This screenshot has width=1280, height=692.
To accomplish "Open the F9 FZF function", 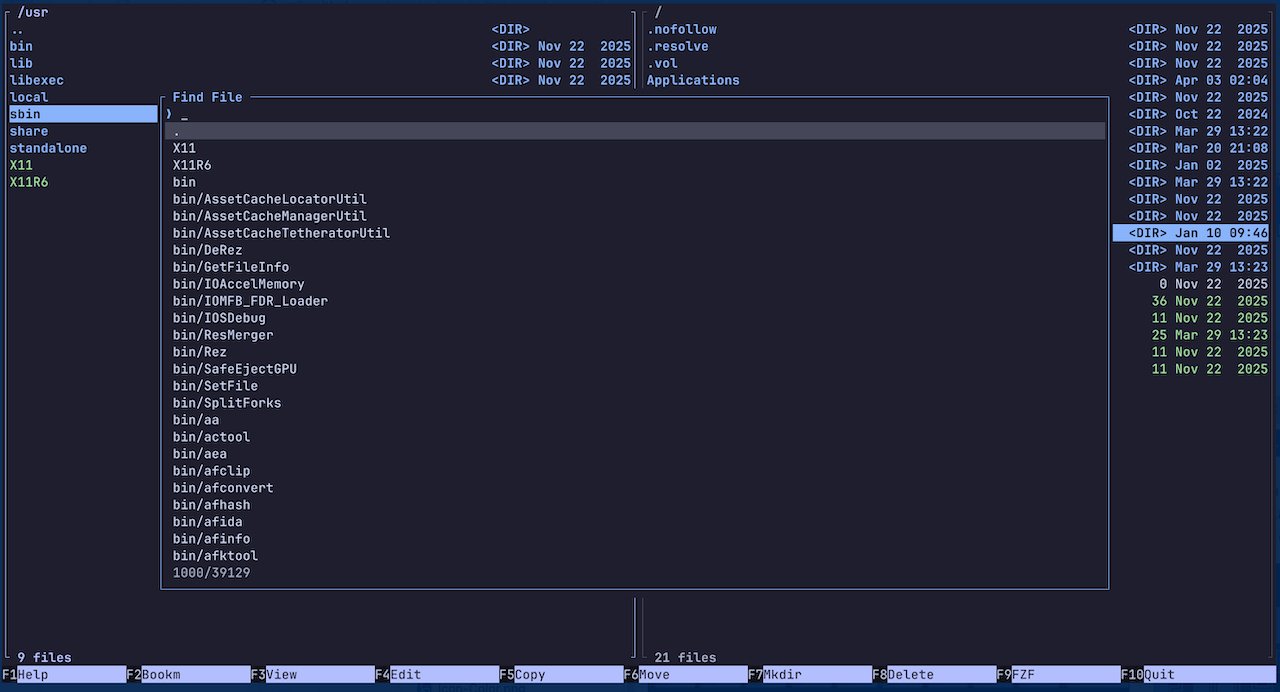I will pos(1059,674).
